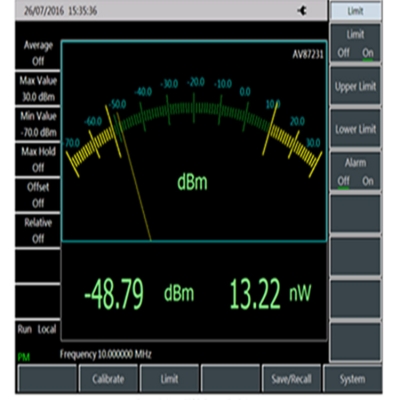Open the System menu
Viewport: 400px width, 400px height.
(x=352, y=379)
